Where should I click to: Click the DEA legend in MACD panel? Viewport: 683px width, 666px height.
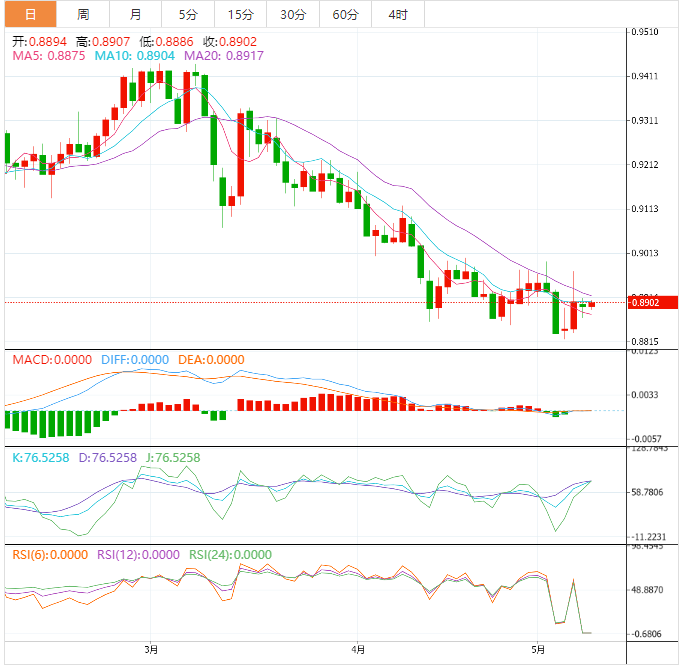[x=210, y=360]
